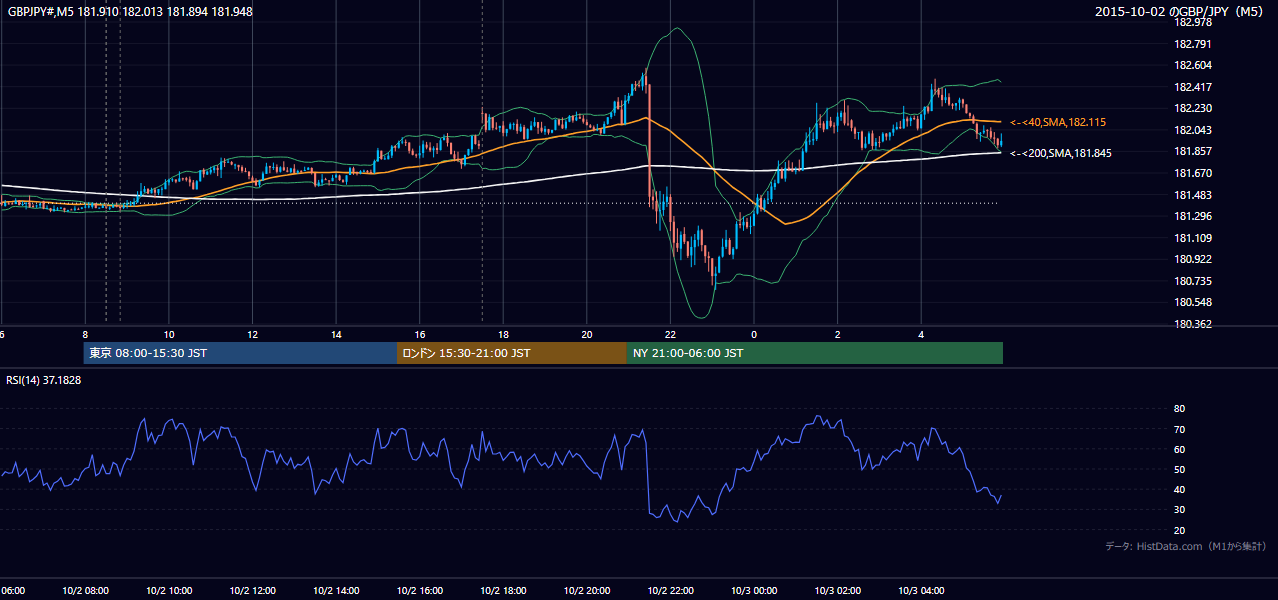The height and width of the screenshot is (600, 1278).
Task: Click the 10/2 18:00 time label
Action: (504, 591)
